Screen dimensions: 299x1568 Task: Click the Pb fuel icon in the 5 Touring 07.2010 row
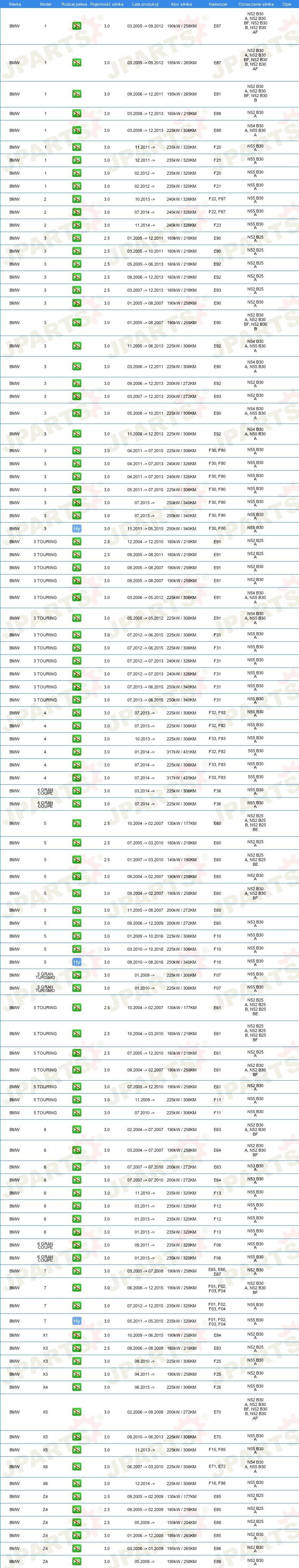click(x=77, y=1113)
